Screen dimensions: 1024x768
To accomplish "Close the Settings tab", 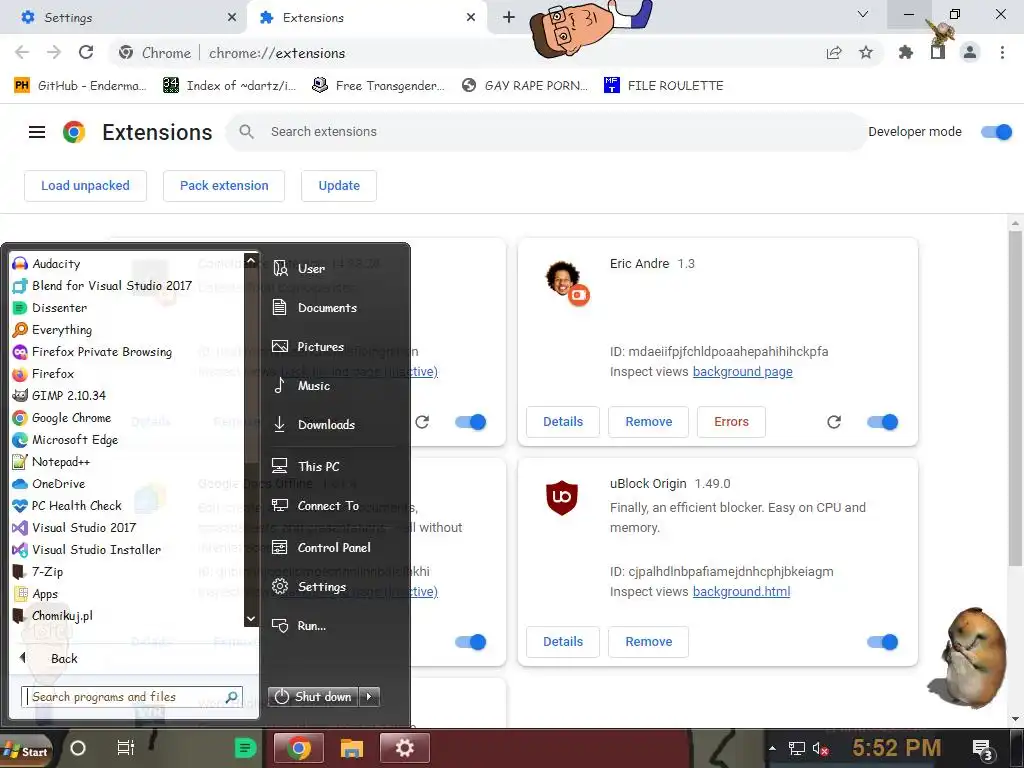I will click(x=232, y=18).
